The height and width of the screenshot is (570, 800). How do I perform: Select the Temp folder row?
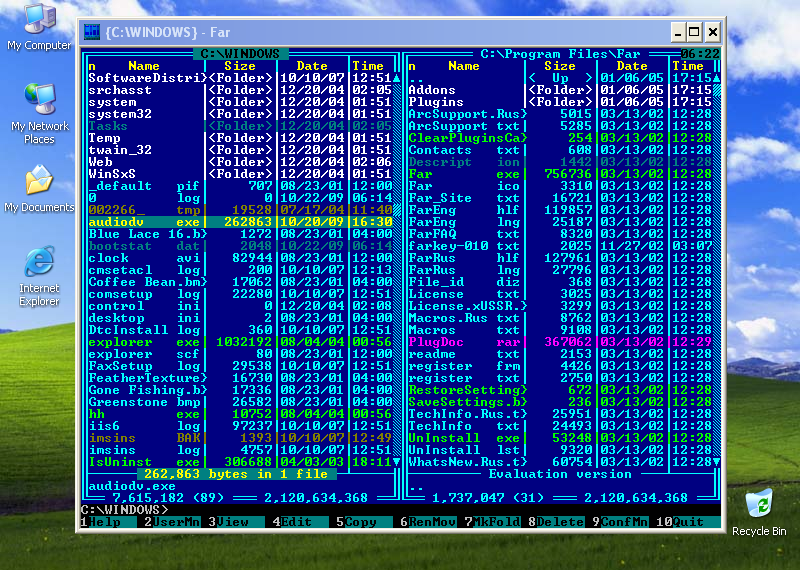click(x=240, y=138)
